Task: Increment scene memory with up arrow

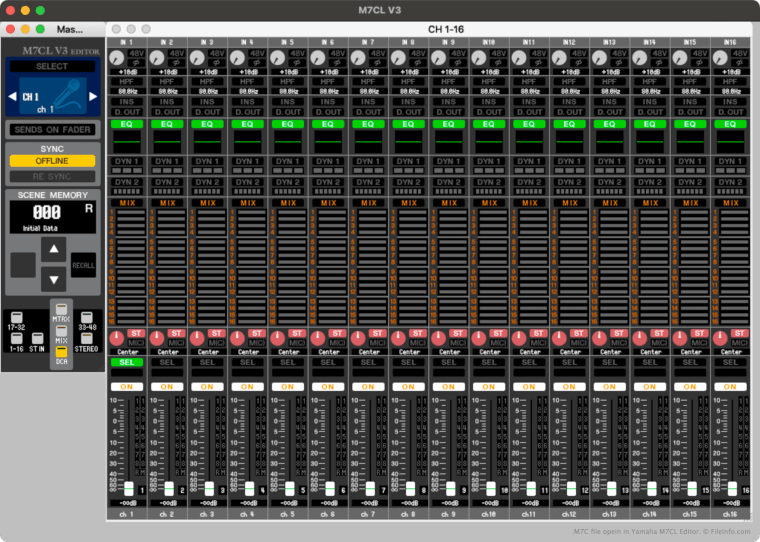Action: point(53,248)
